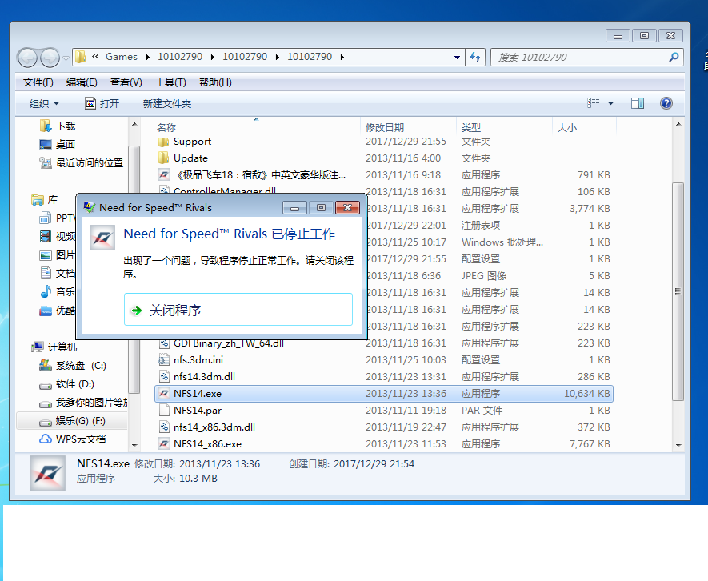
Task: Select WPS云文档 cloud item
Action: point(73,439)
